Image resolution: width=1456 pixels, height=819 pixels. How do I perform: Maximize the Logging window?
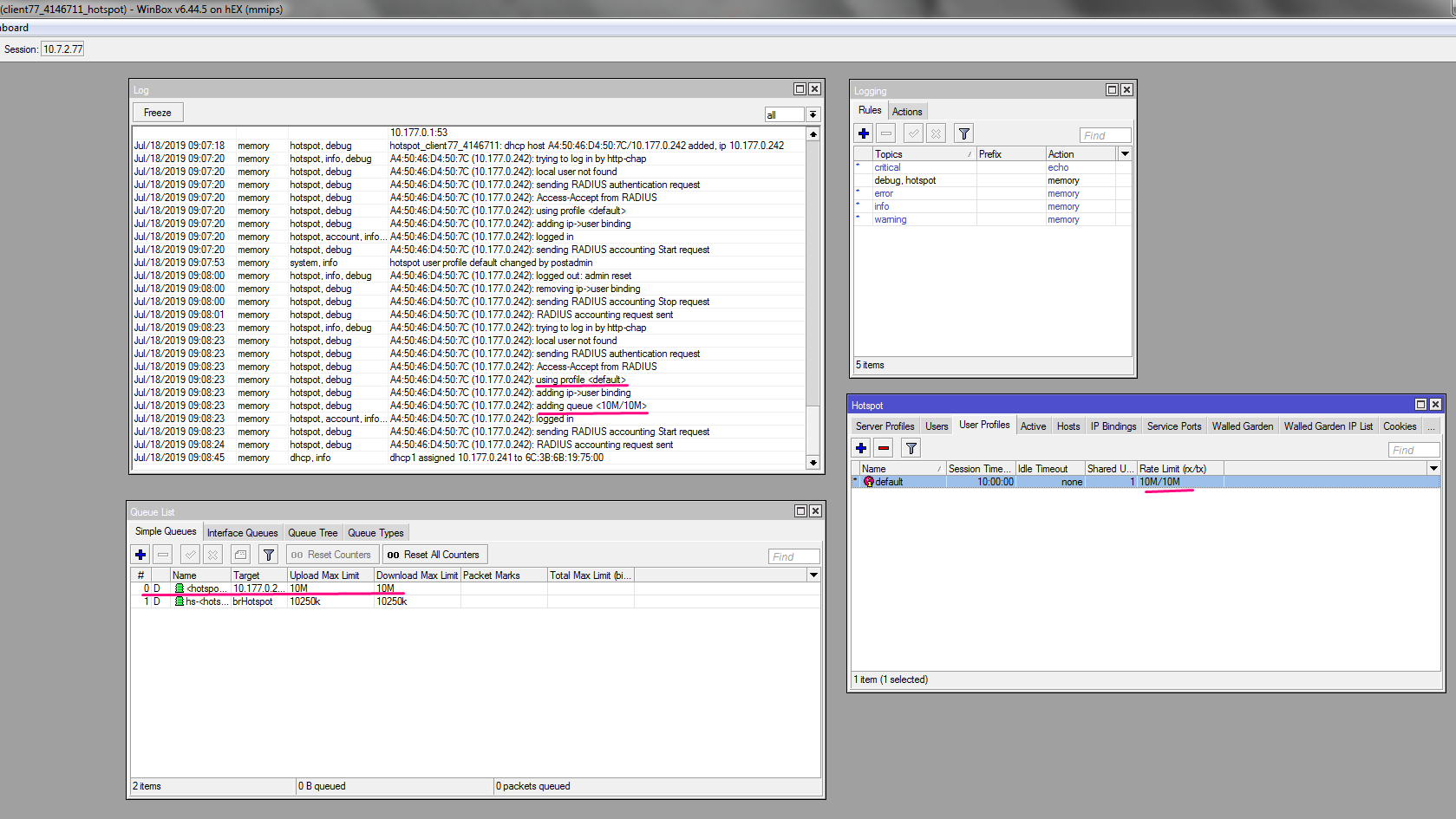click(1112, 90)
